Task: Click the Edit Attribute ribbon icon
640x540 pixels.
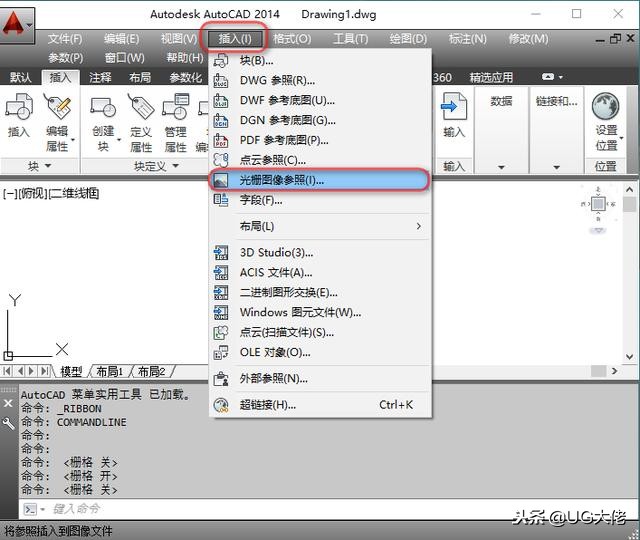Action: pyautogui.click(x=57, y=107)
